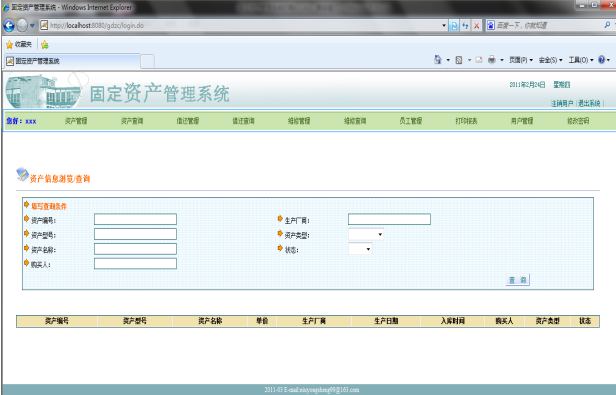This screenshot has height=395, width=616.
Task: Expand the feeds dropdown arrow
Action: point(469,60)
